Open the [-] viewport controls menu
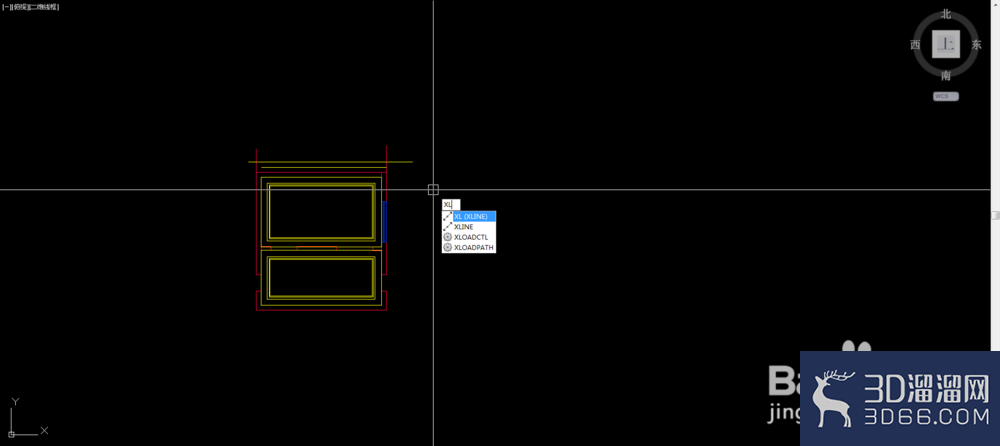Image resolution: width=1000 pixels, height=446 pixels. [6, 7]
